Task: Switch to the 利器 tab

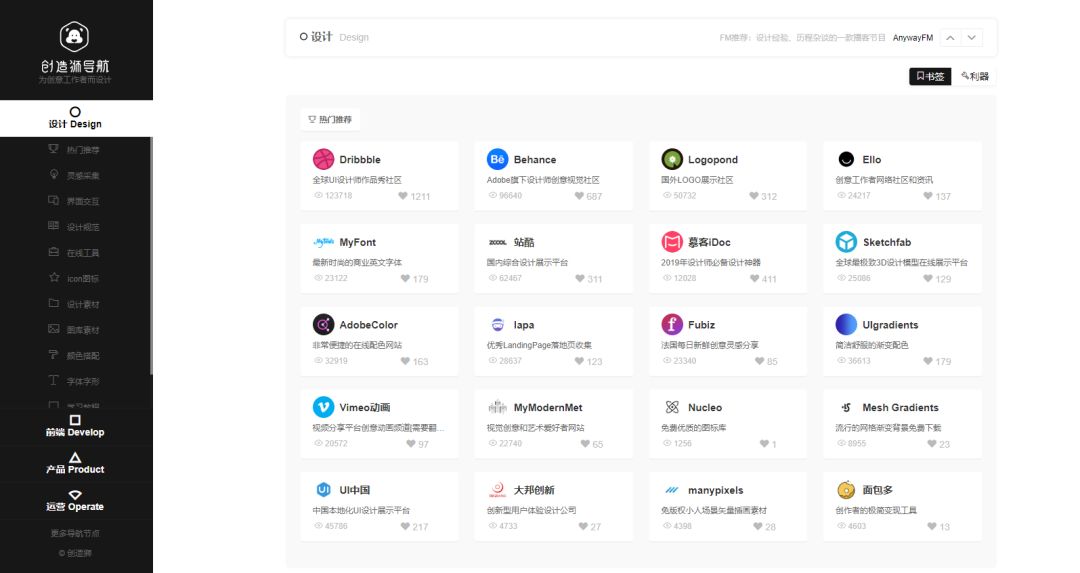Action: click(975, 76)
